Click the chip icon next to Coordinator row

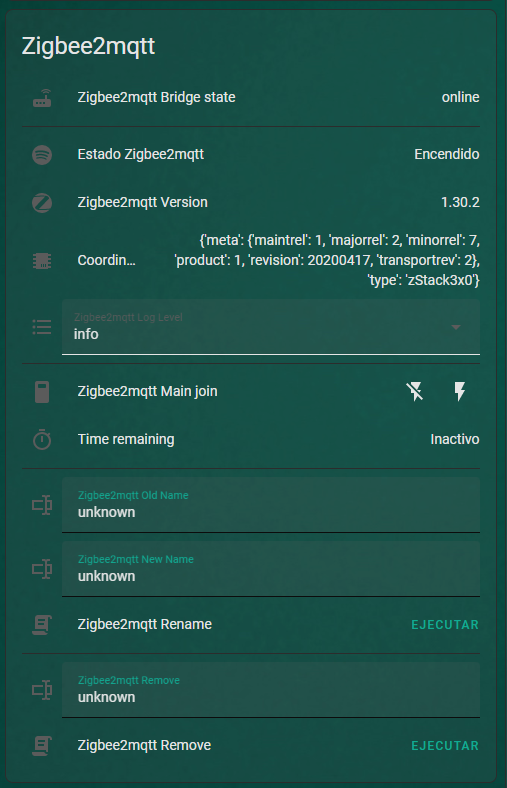[x=42, y=260]
